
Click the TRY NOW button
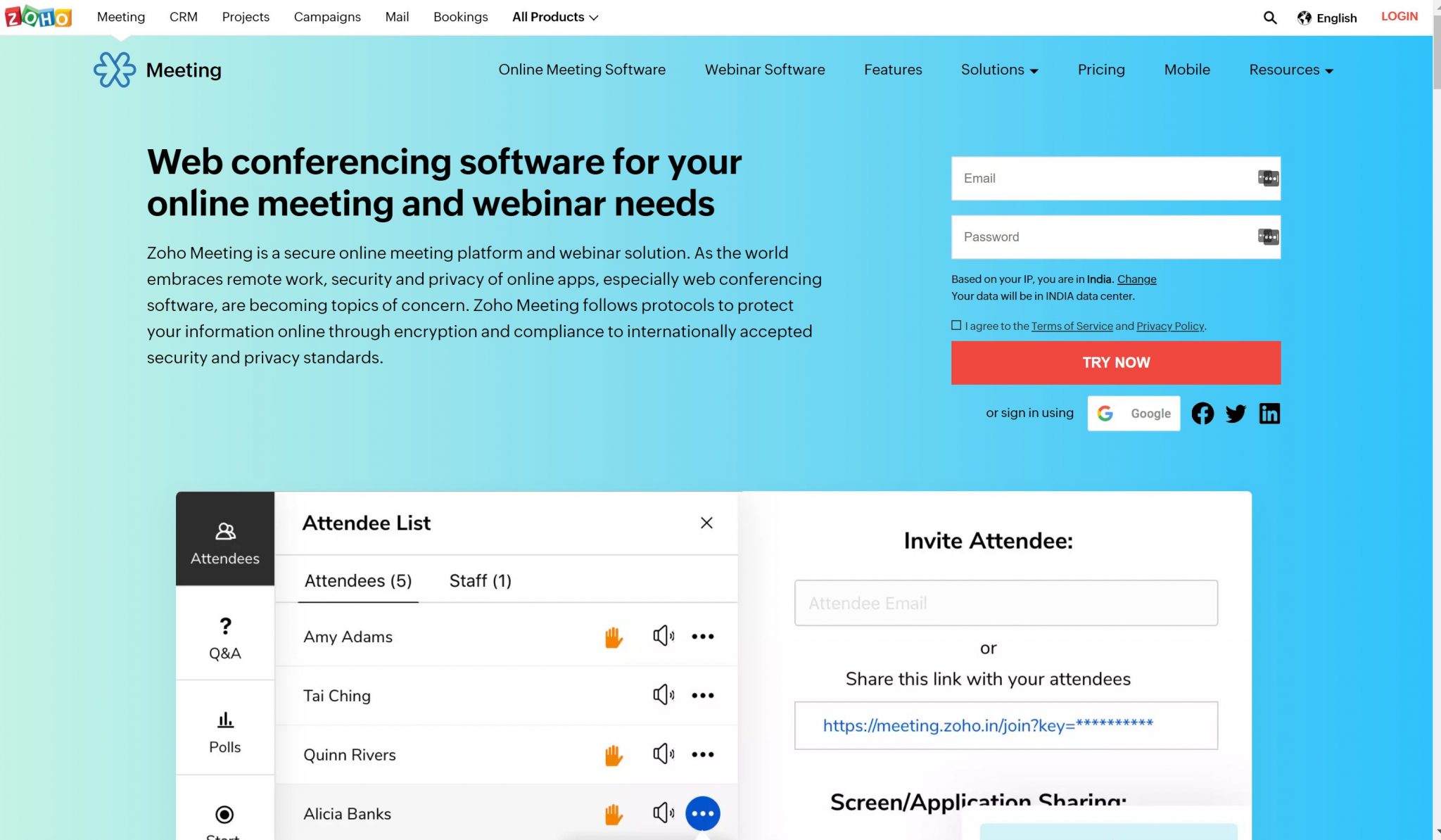coord(1116,362)
